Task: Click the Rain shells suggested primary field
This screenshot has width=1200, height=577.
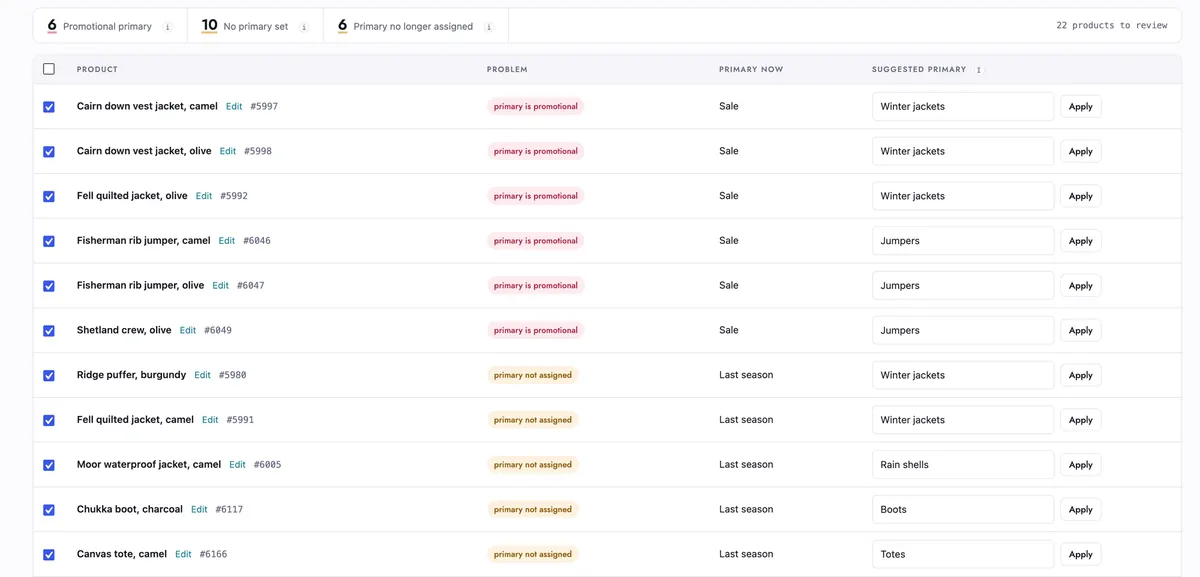Action: coord(963,464)
